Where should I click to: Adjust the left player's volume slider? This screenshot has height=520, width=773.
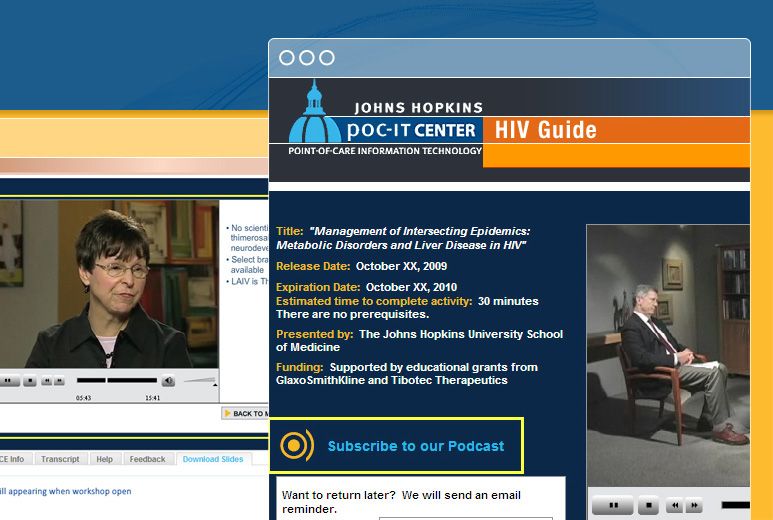(200, 380)
